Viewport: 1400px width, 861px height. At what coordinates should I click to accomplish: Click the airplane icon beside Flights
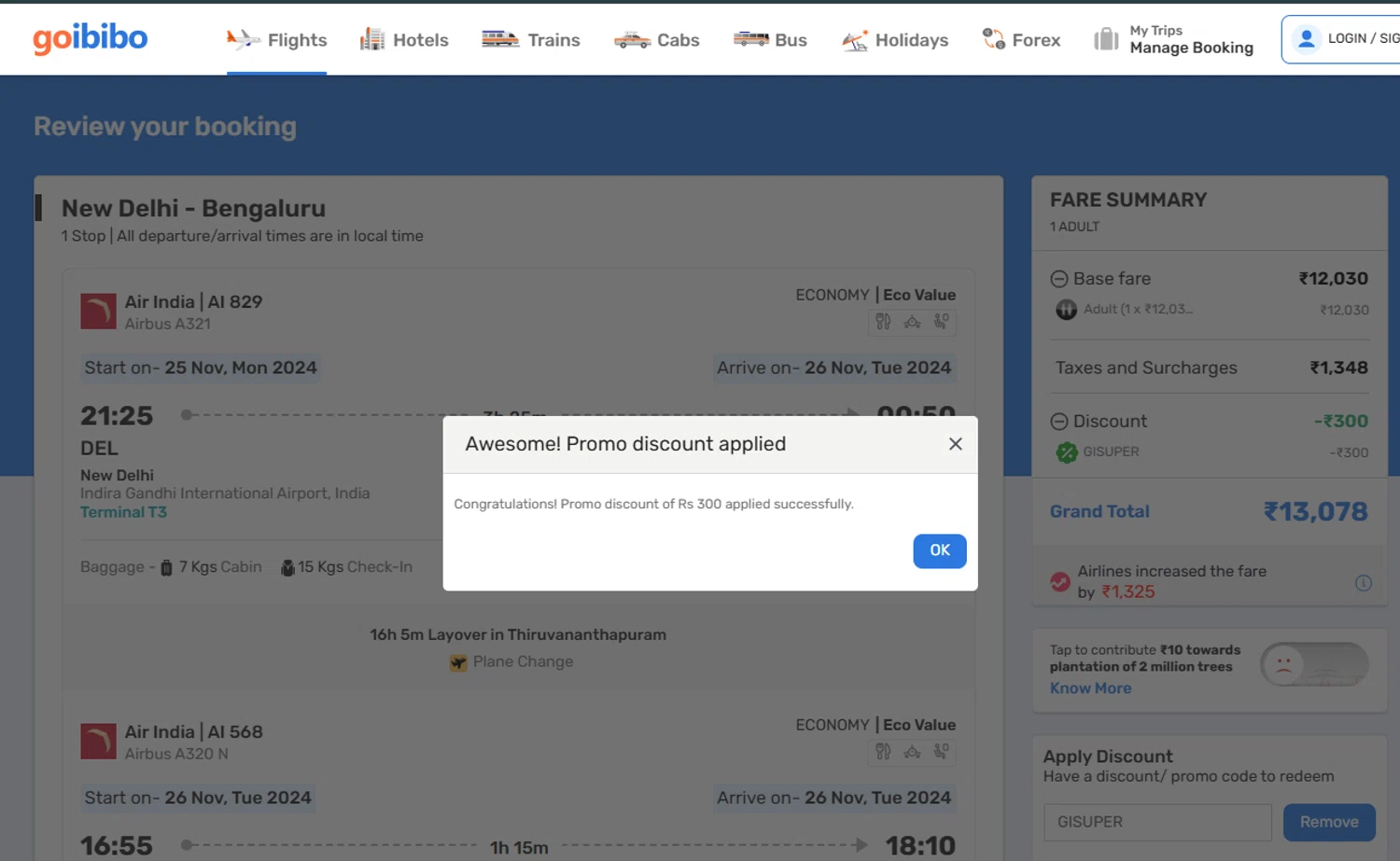[x=243, y=39]
